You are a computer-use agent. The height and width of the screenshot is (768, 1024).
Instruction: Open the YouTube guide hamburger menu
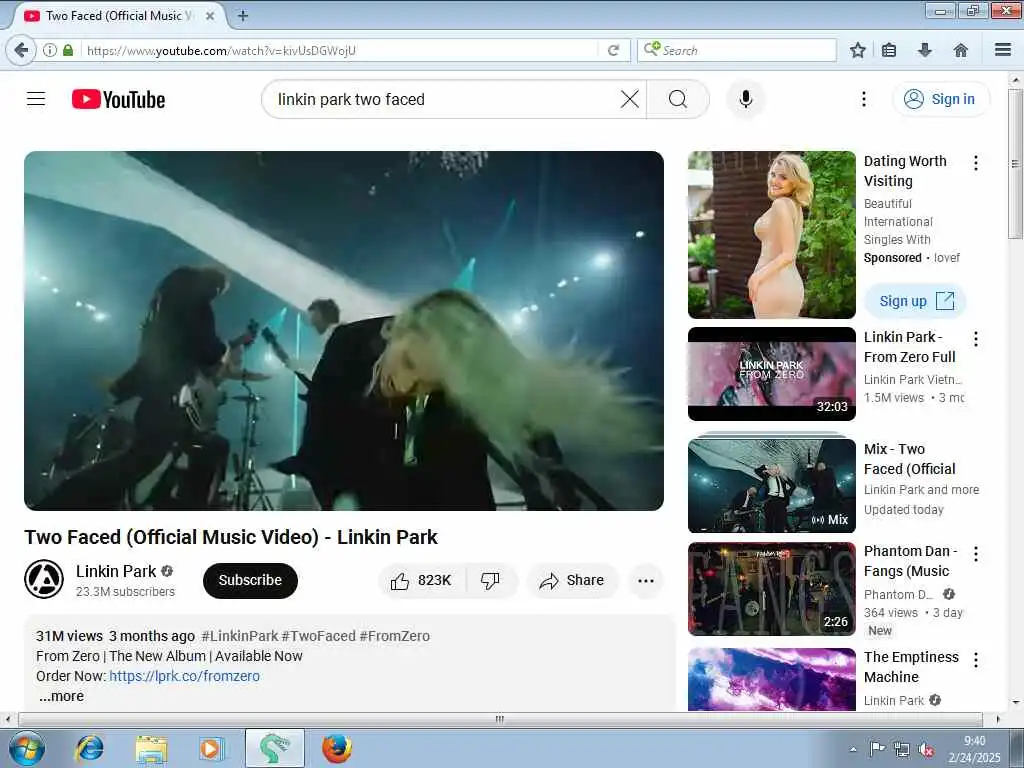click(36, 99)
